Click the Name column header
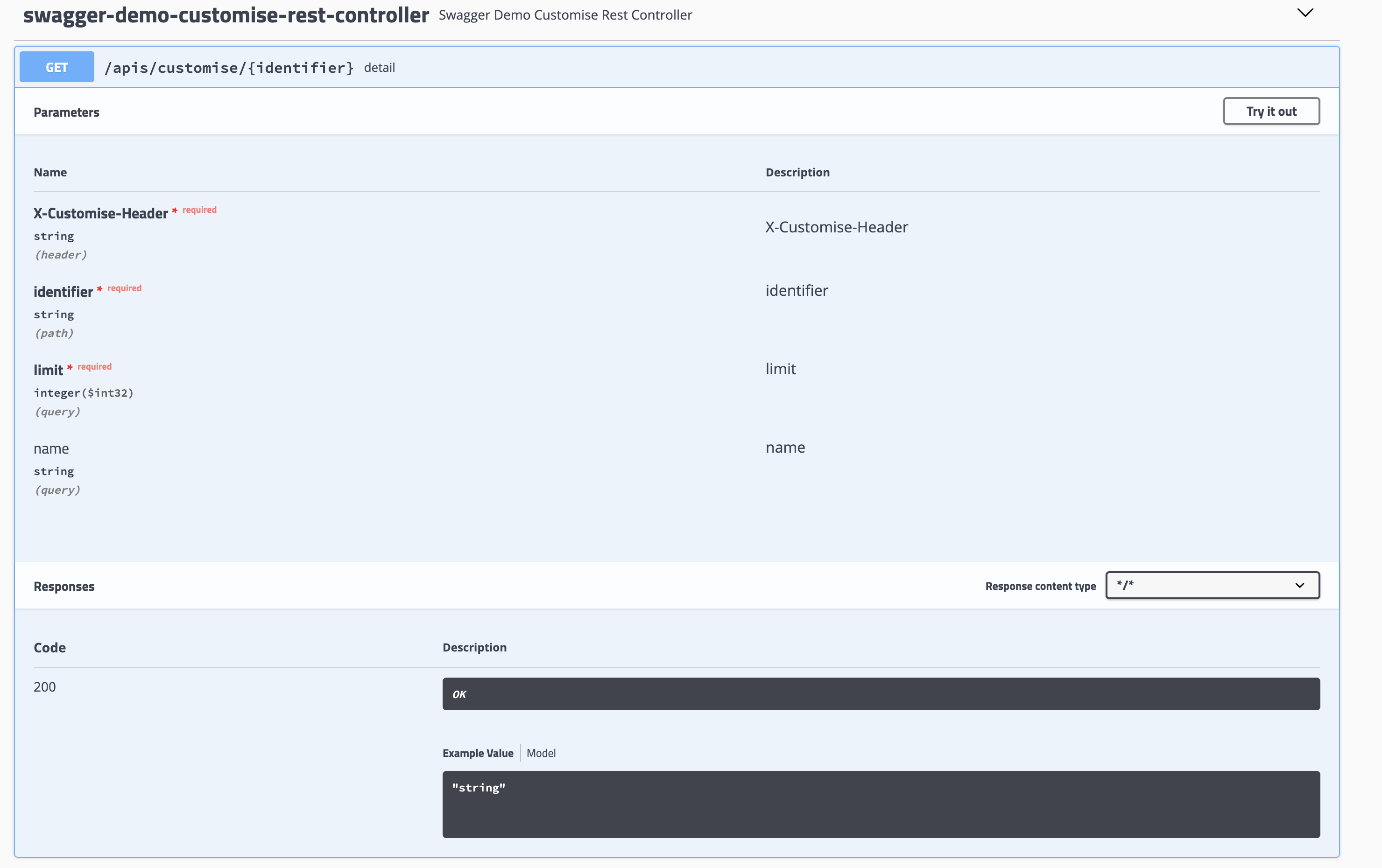The height and width of the screenshot is (868, 1382). click(x=50, y=172)
